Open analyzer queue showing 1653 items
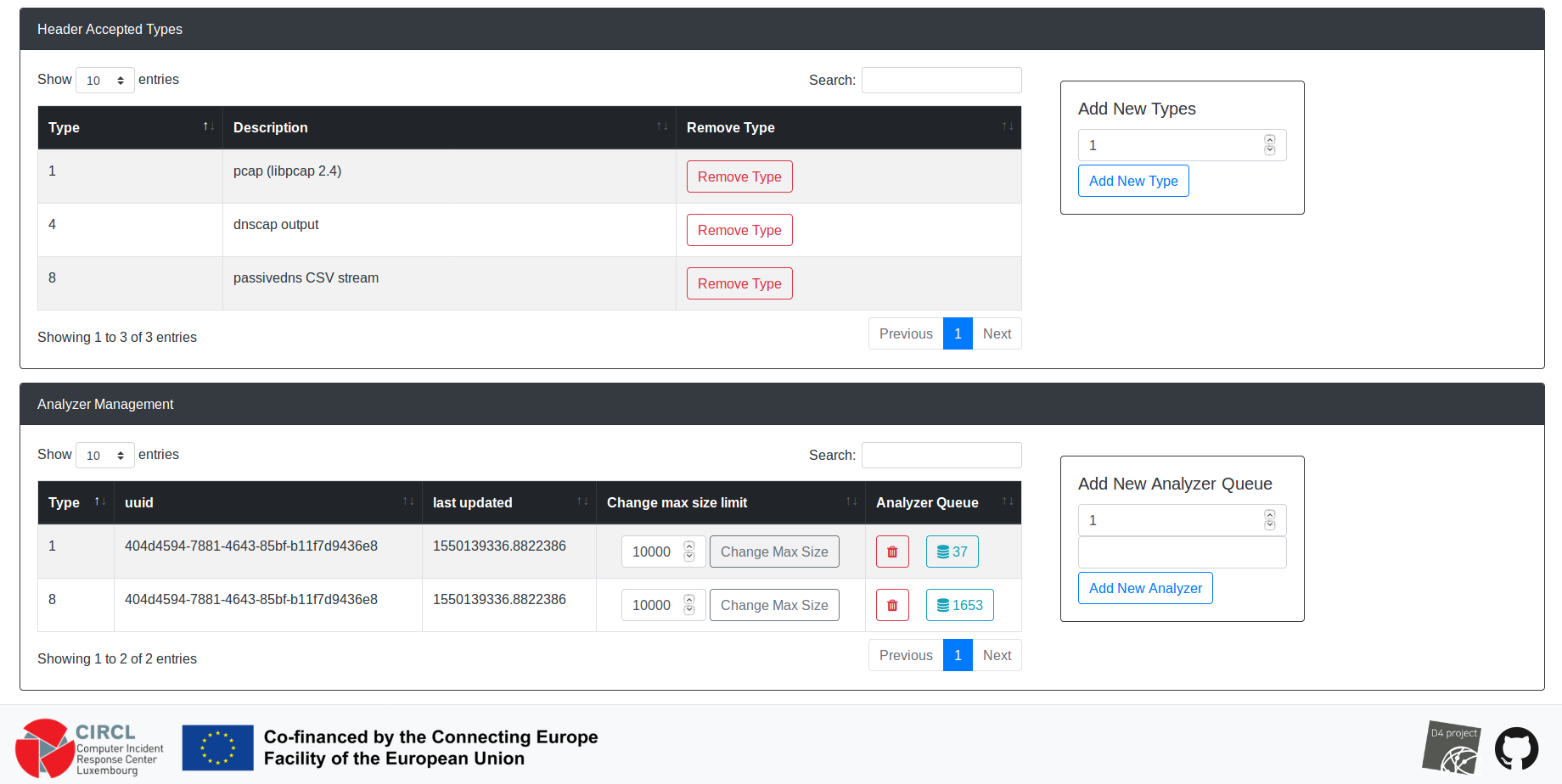Image resolution: width=1562 pixels, height=784 pixels. [959, 605]
